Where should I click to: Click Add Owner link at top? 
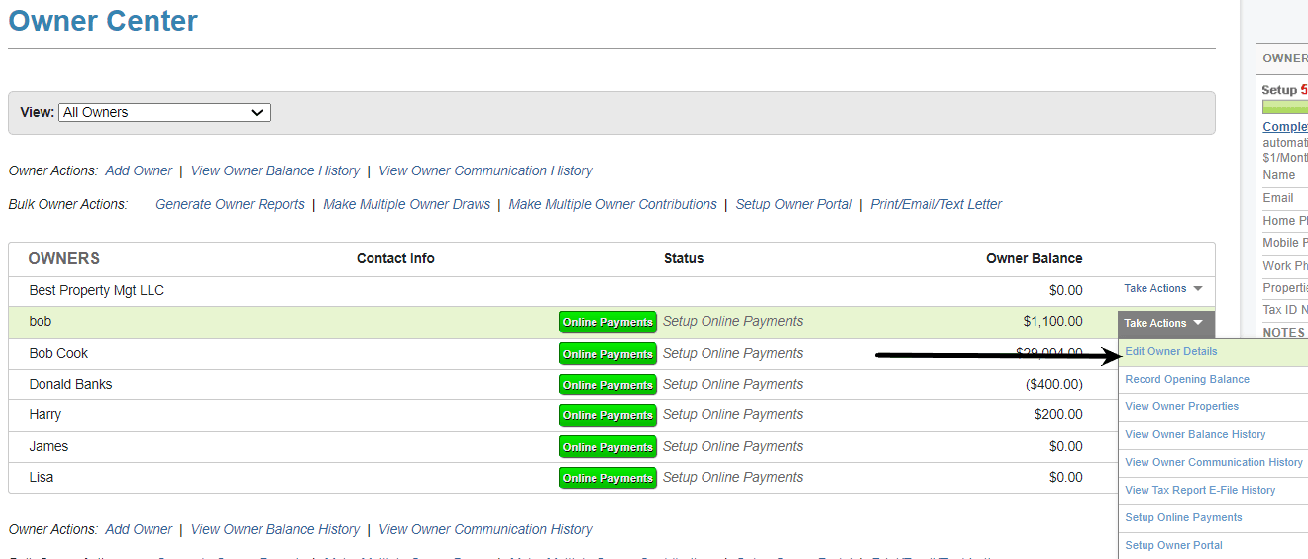pyautogui.click(x=138, y=171)
